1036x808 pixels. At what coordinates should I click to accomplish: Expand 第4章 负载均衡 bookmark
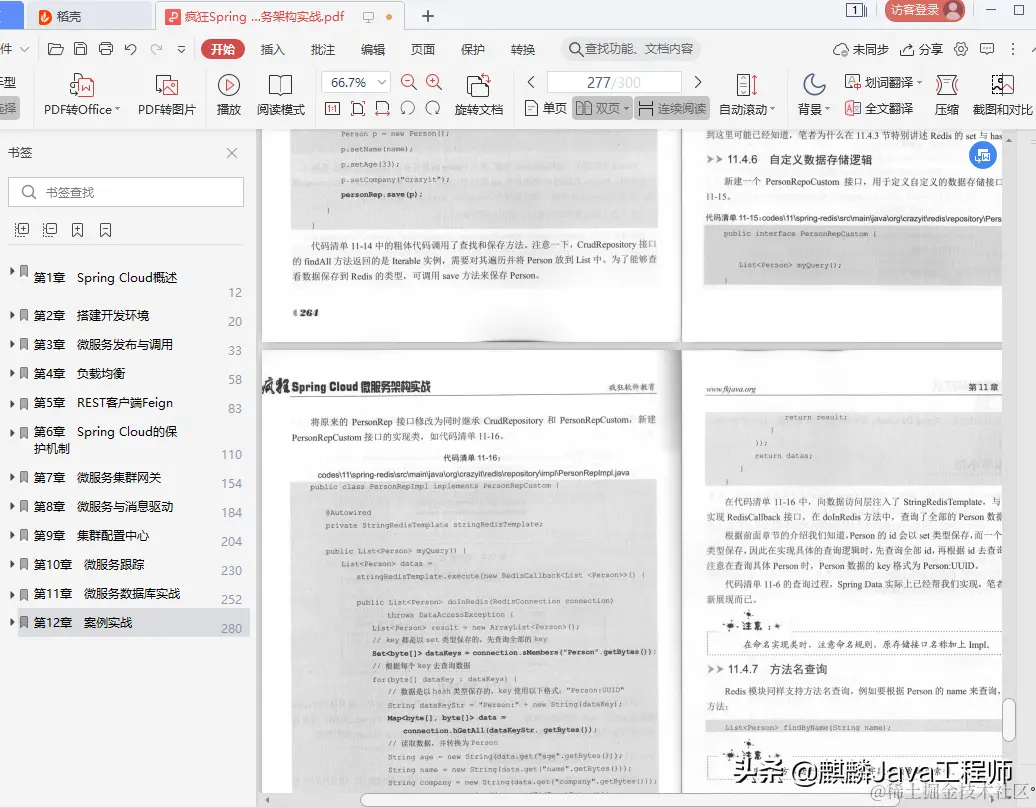(x=11, y=373)
